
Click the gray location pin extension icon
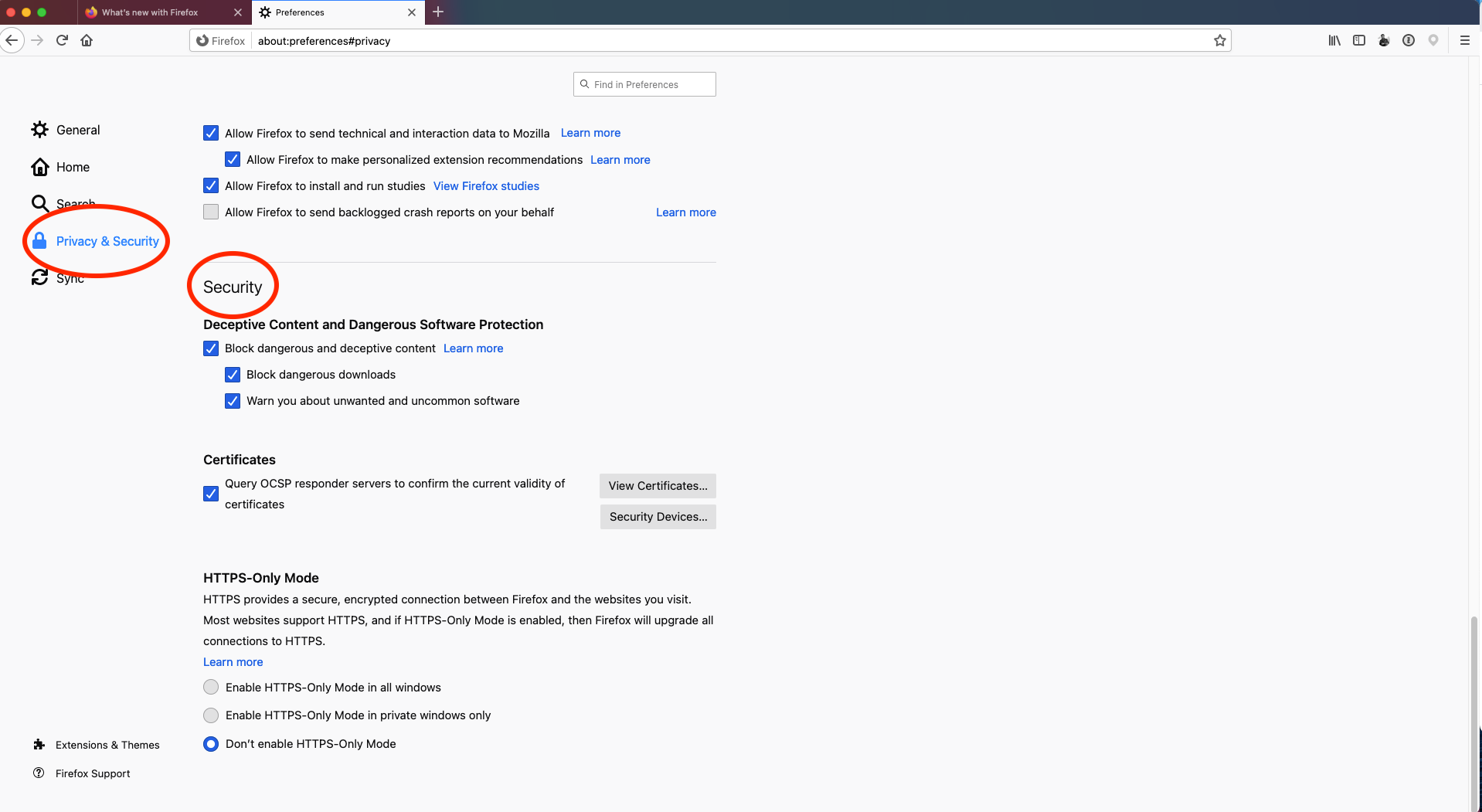(x=1433, y=40)
